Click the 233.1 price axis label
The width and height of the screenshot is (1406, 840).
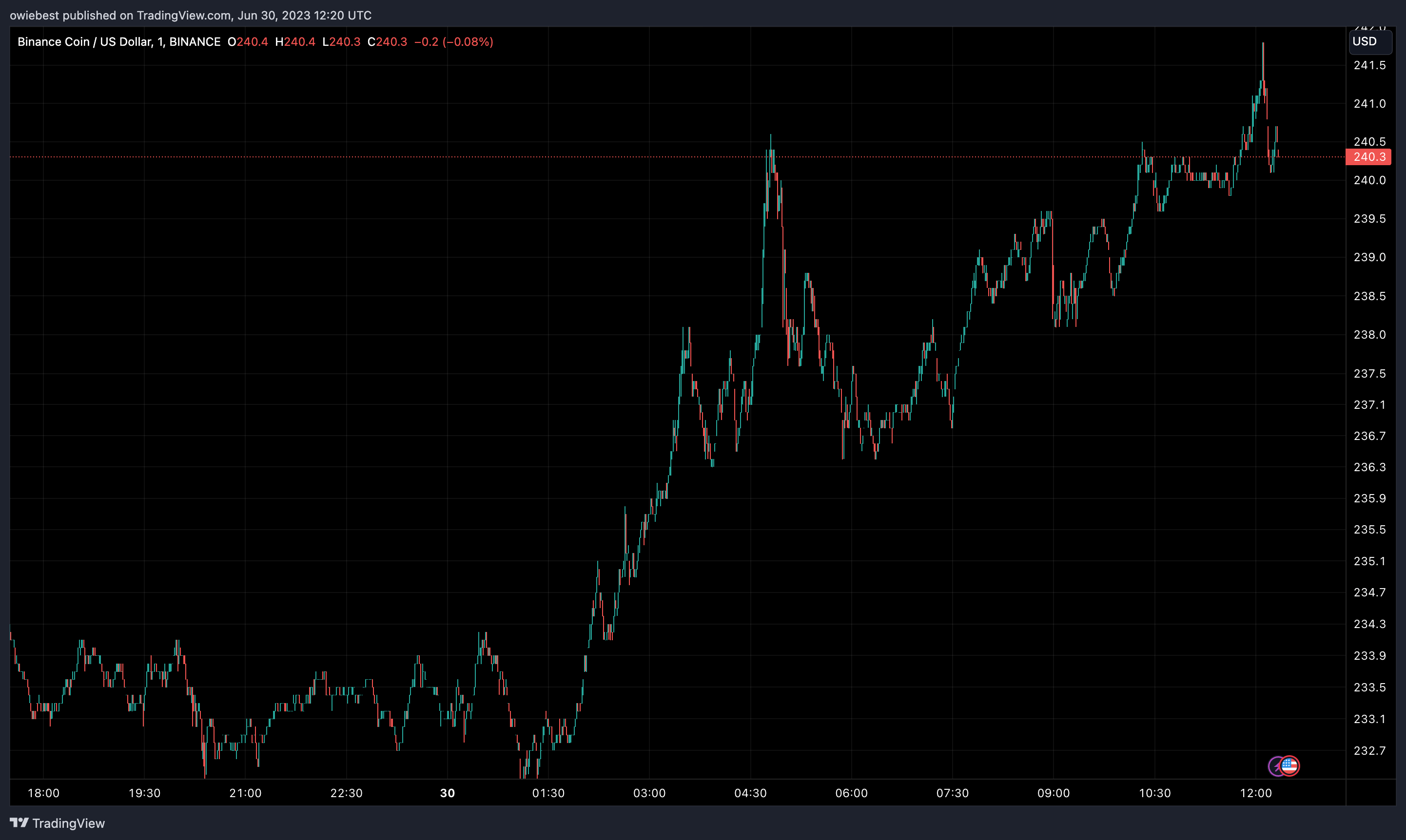click(1370, 719)
